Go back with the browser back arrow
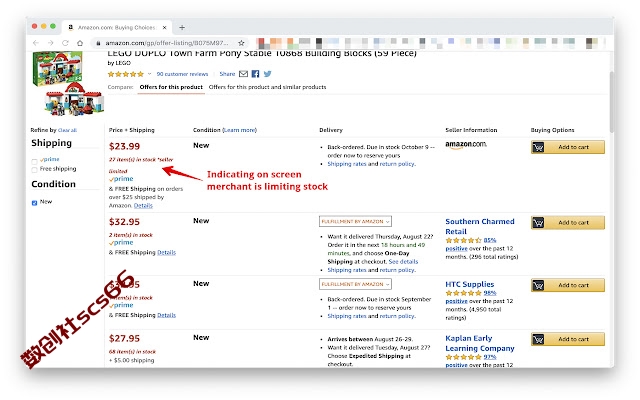This screenshot has width=640, height=400. point(36,43)
